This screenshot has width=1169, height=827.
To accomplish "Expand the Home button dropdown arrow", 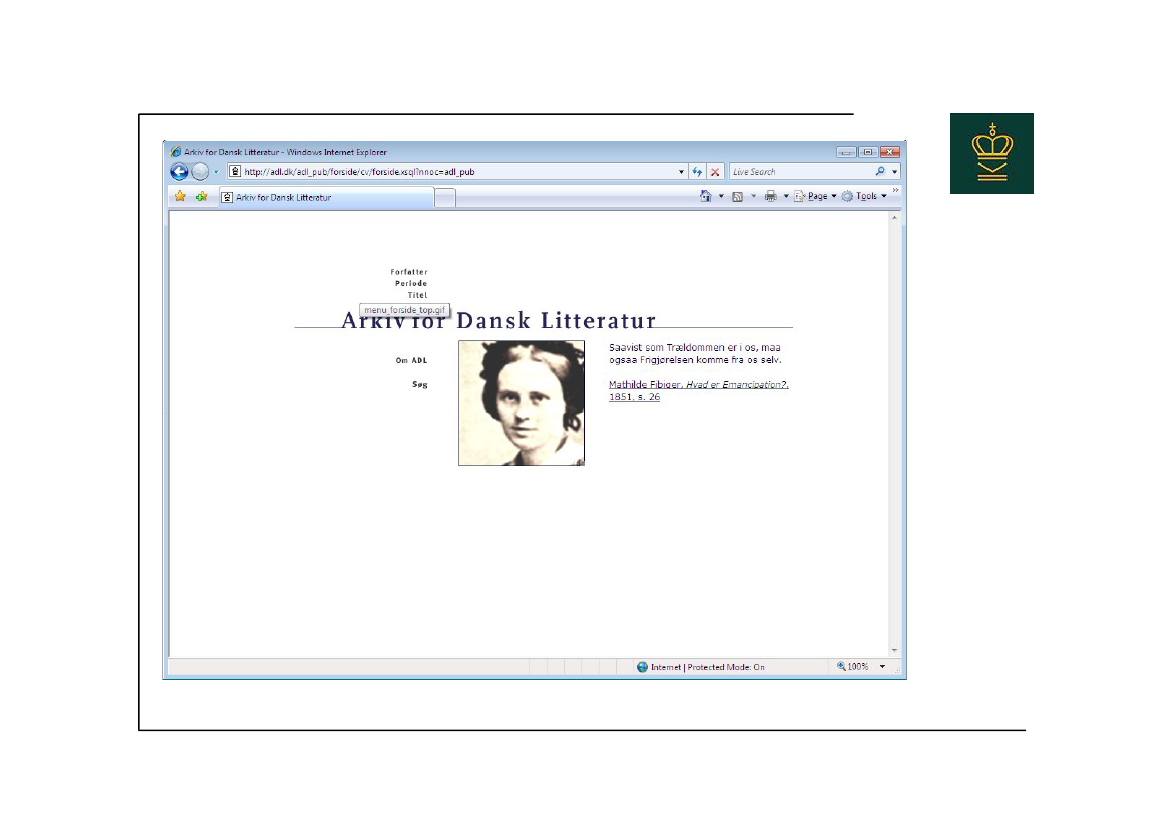I will [721, 196].
